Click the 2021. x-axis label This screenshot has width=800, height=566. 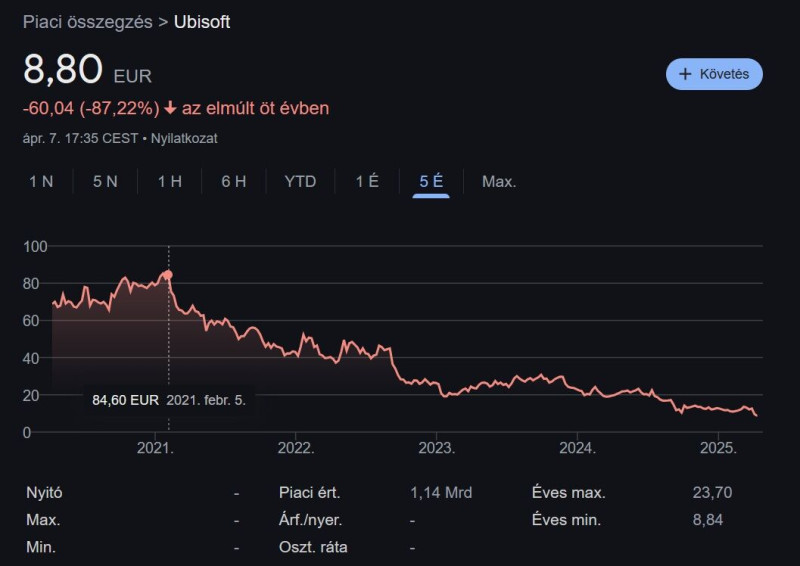155,448
